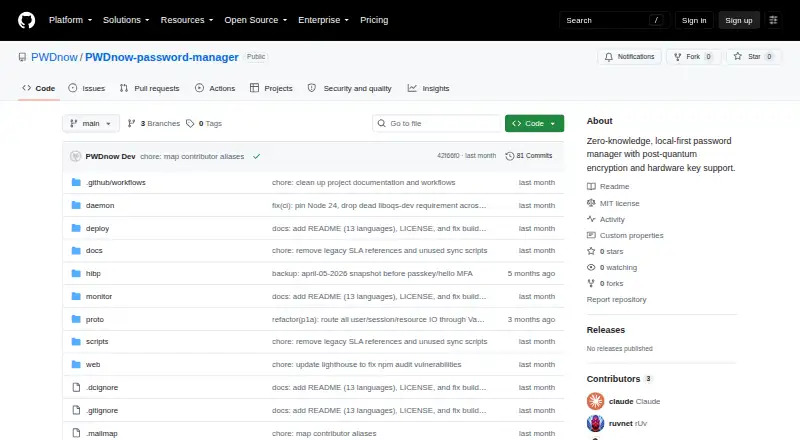
Task: Open the .github/workflows folder name
Action: click(116, 182)
